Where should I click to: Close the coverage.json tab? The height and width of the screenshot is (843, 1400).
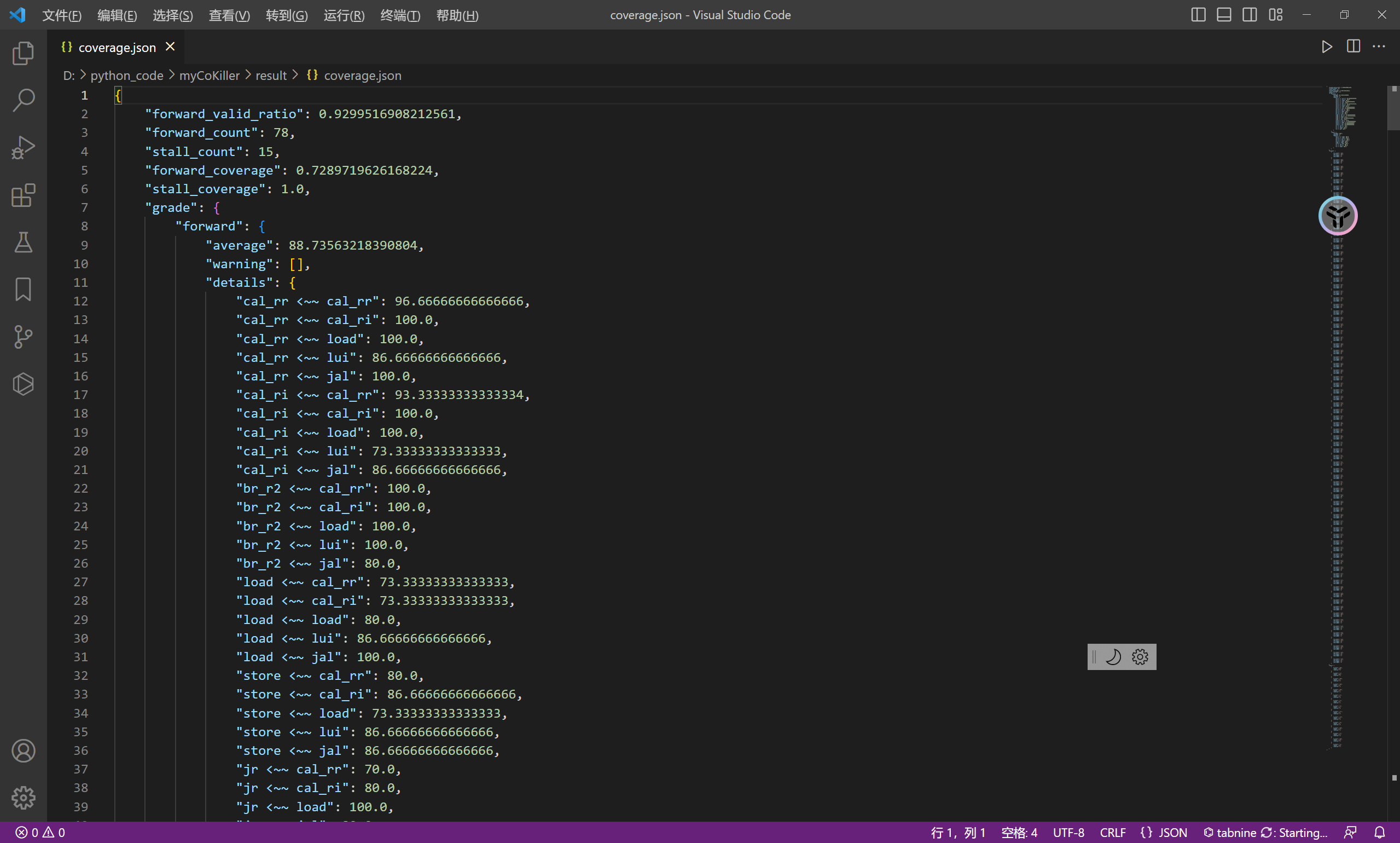tap(170, 47)
